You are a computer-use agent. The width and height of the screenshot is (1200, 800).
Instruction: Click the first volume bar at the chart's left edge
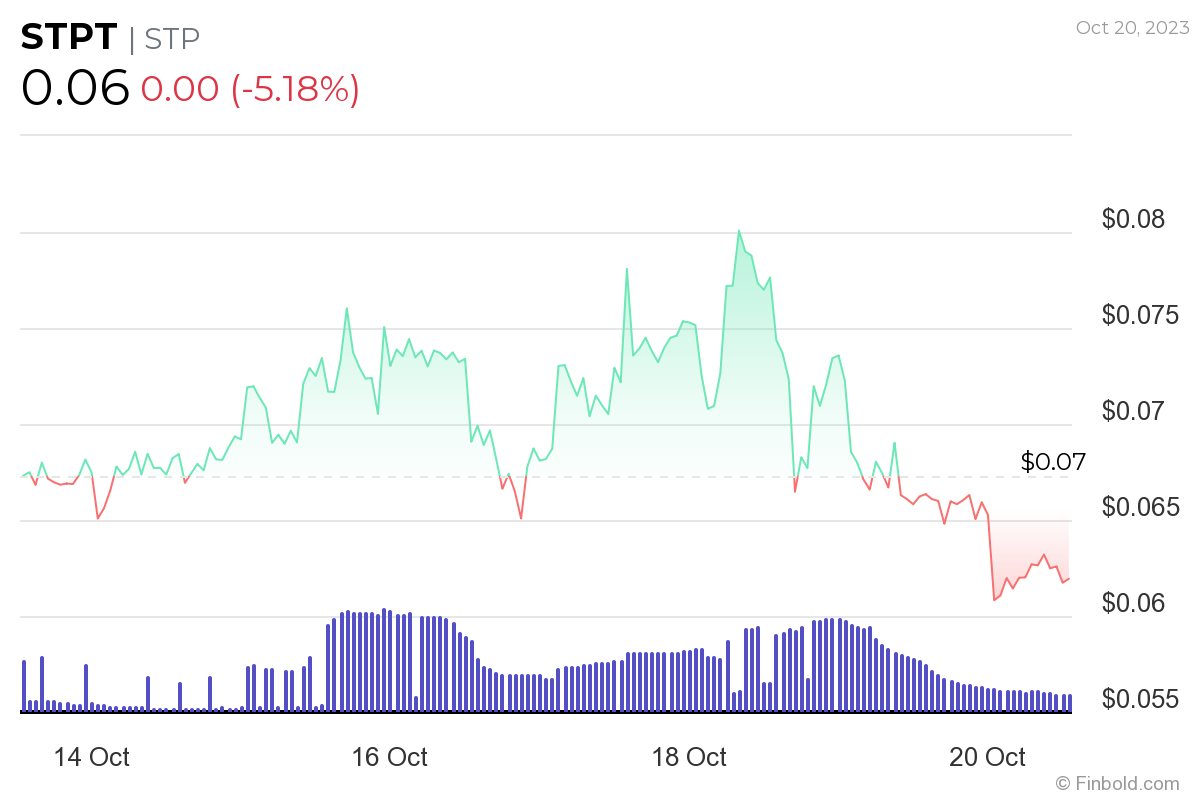coord(24,686)
